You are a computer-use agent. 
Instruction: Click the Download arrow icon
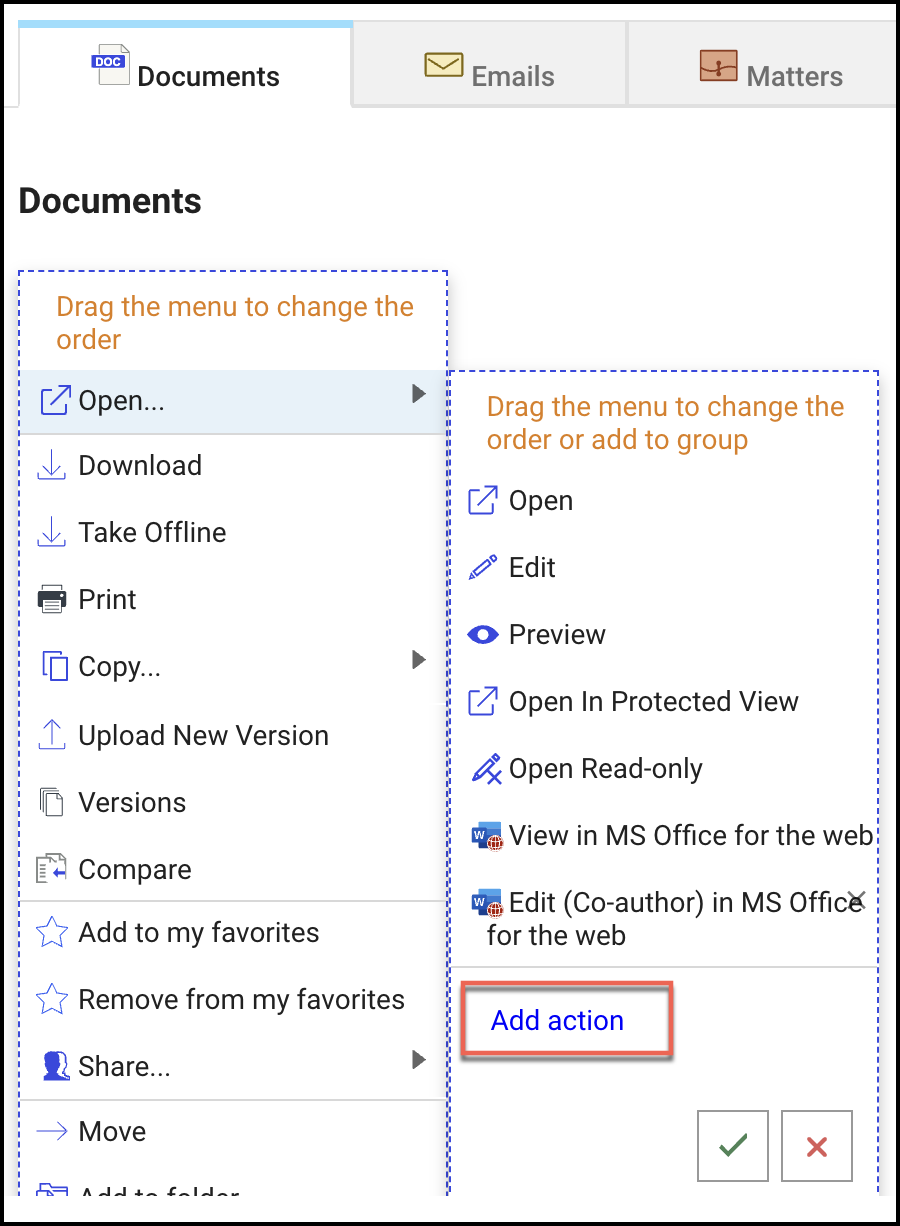coord(51,466)
